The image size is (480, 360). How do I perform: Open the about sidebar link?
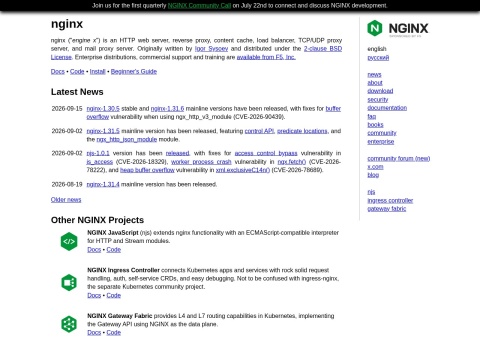point(375,83)
